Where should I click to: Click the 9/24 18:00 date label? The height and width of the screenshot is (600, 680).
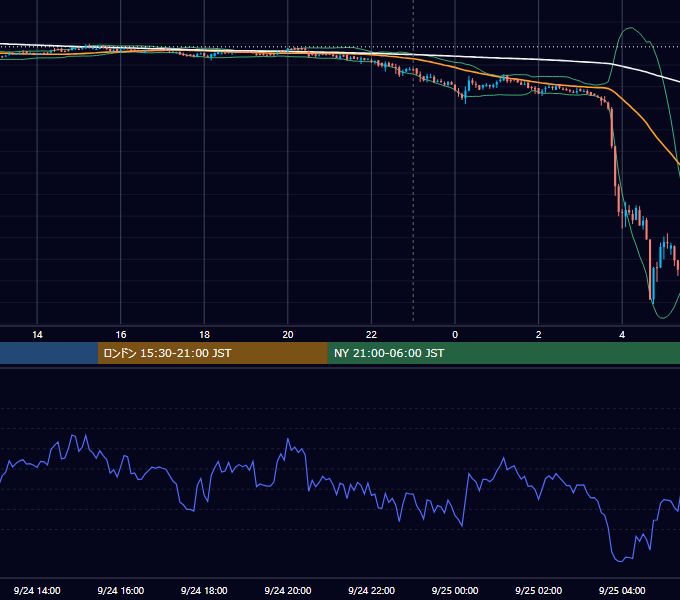(204, 590)
